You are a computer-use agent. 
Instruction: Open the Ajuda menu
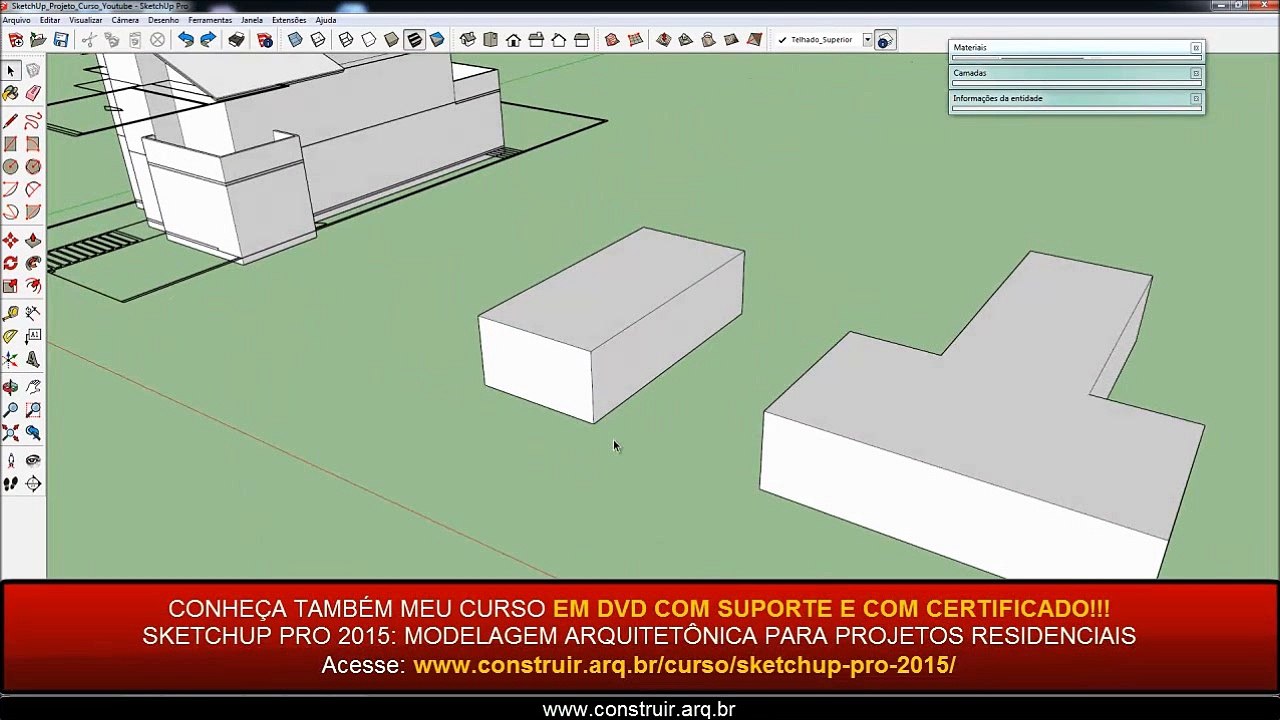pyautogui.click(x=326, y=20)
